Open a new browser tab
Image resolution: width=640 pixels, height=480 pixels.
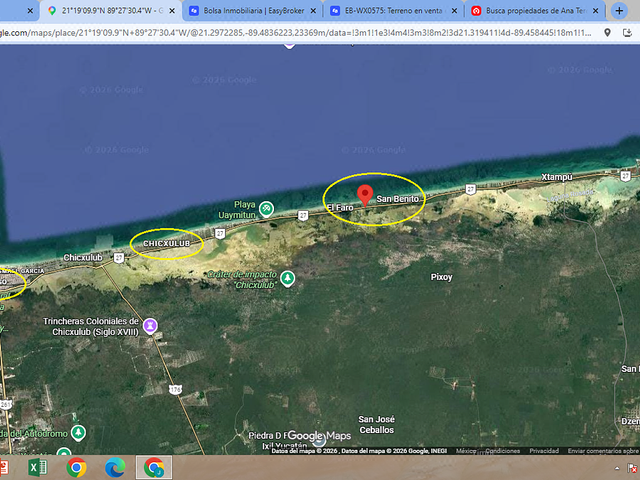pyautogui.click(x=619, y=11)
